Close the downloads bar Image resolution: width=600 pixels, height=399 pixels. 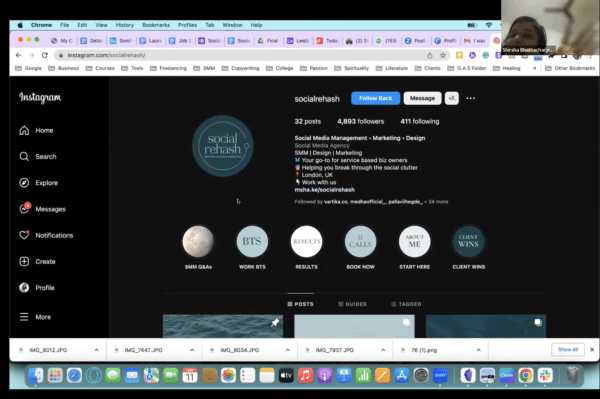592,350
